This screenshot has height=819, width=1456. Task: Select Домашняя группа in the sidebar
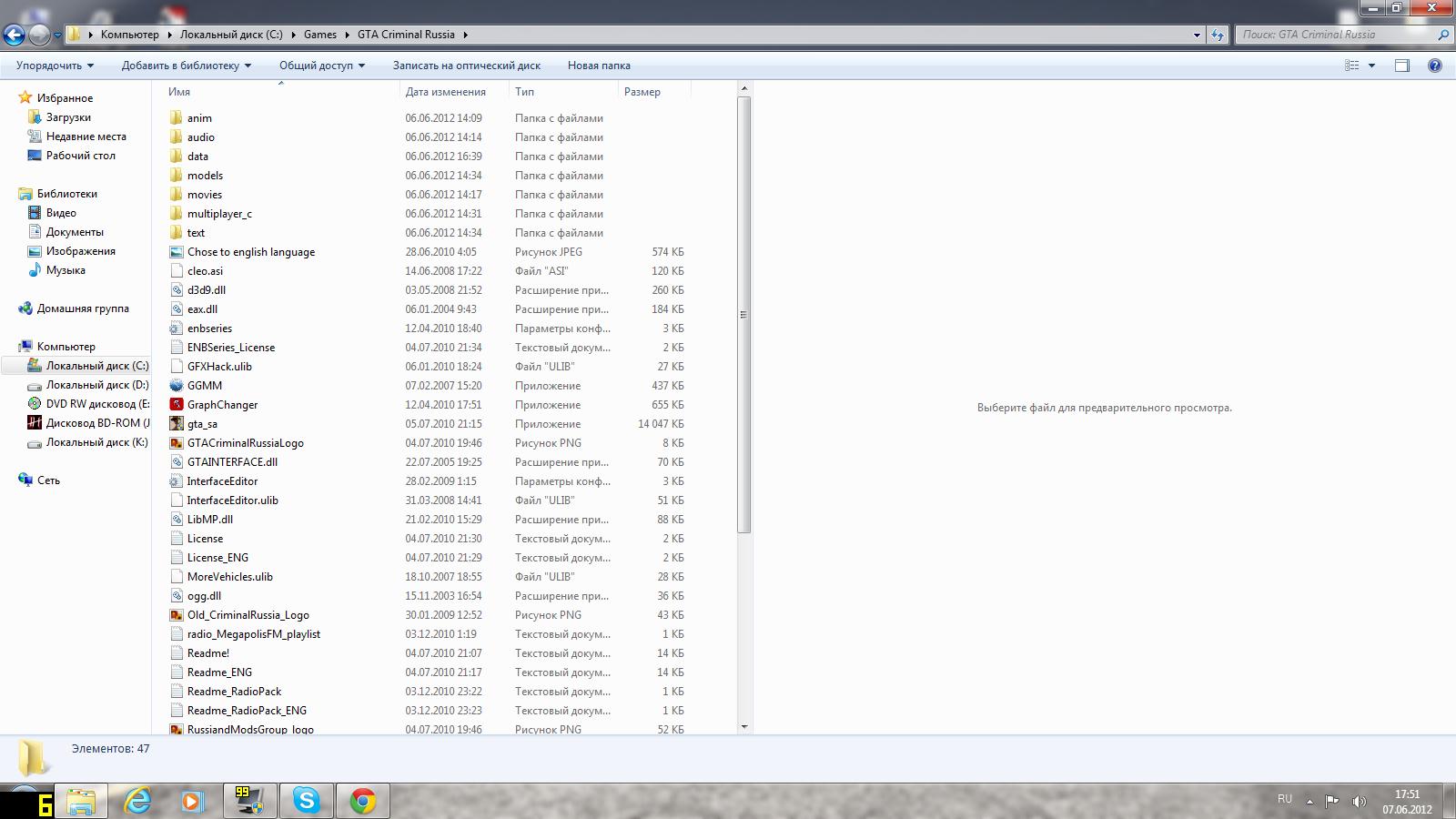[x=83, y=308]
